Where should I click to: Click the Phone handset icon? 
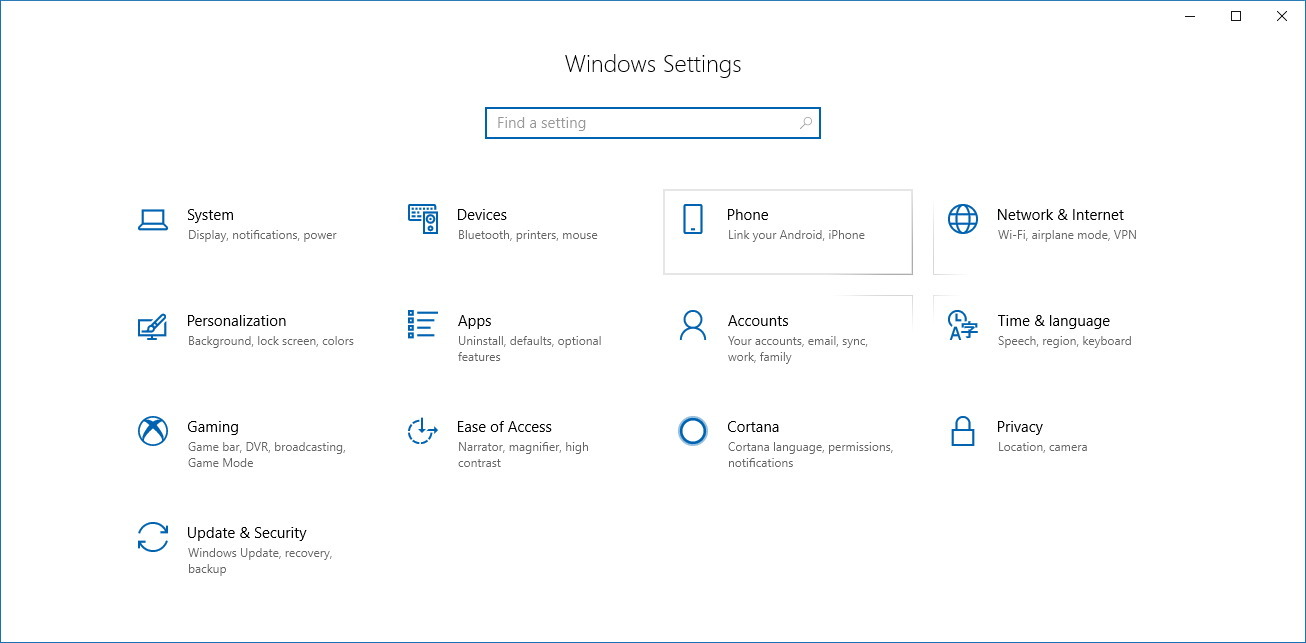692,219
